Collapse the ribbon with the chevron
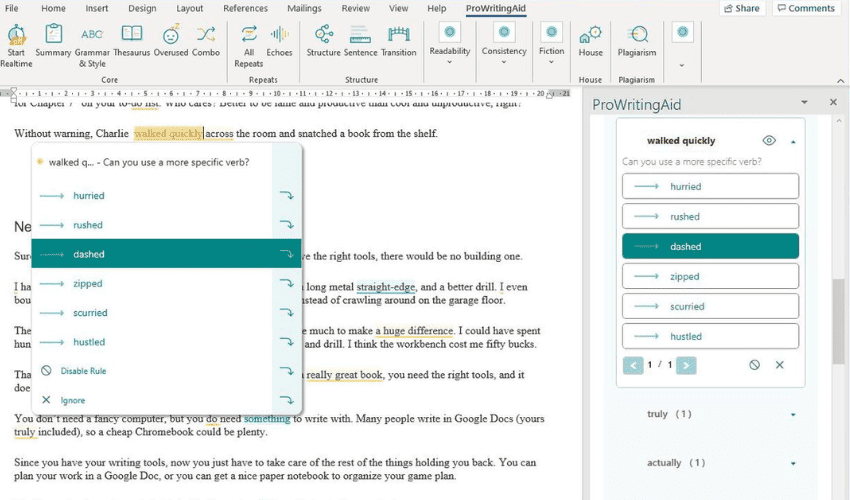This screenshot has height=500, width=850. (840, 81)
